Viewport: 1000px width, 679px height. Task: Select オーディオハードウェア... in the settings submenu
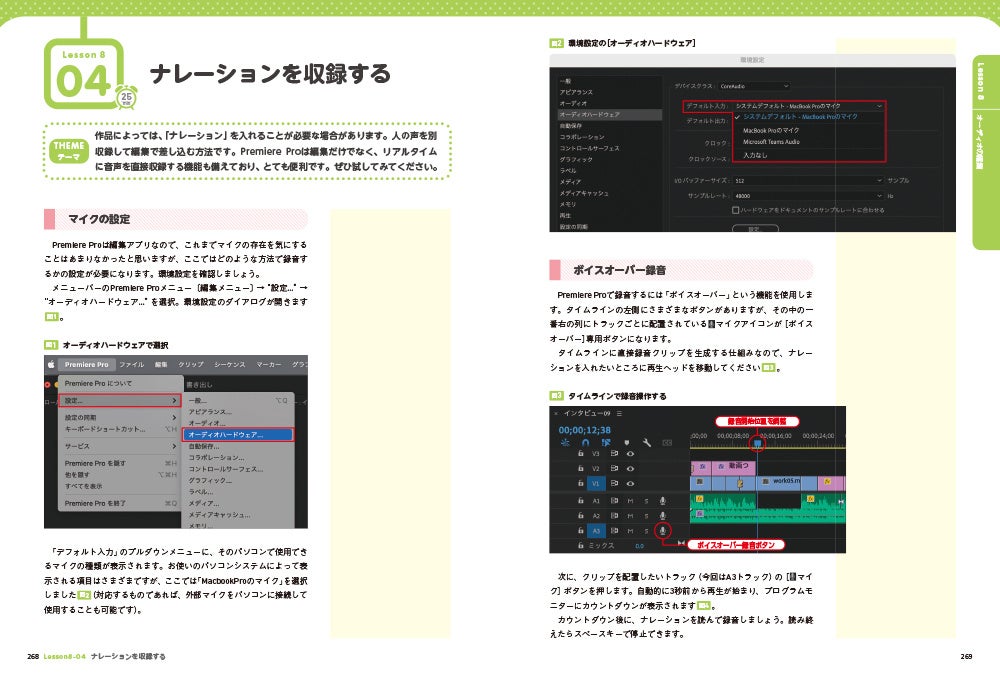238,435
